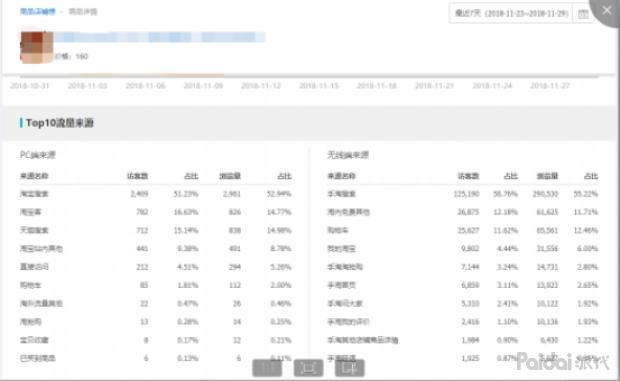Click the wireless visitor count 26,875
The height and width of the screenshot is (381, 620).
point(469,212)
